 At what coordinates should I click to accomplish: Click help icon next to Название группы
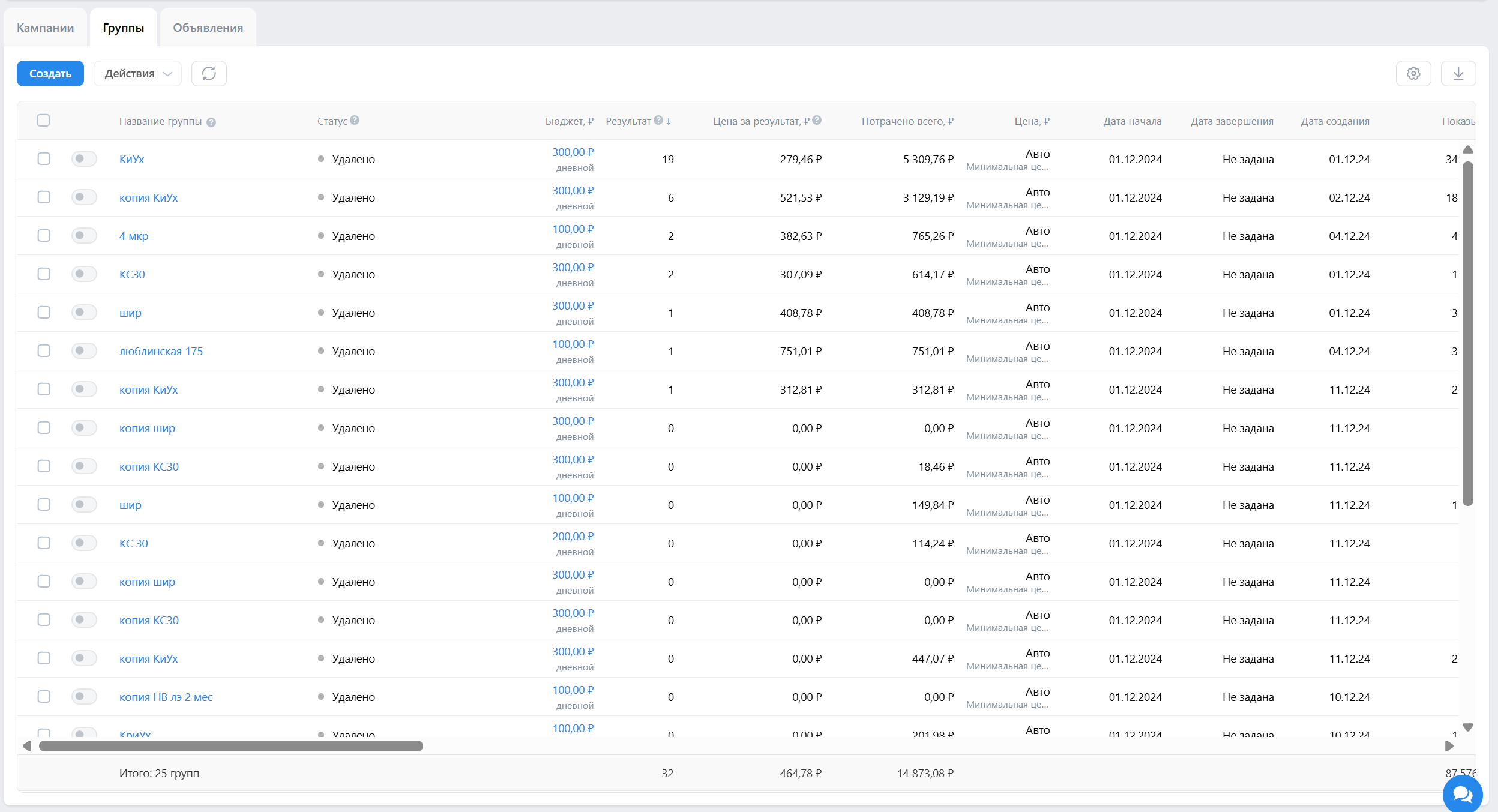(211, 122)
